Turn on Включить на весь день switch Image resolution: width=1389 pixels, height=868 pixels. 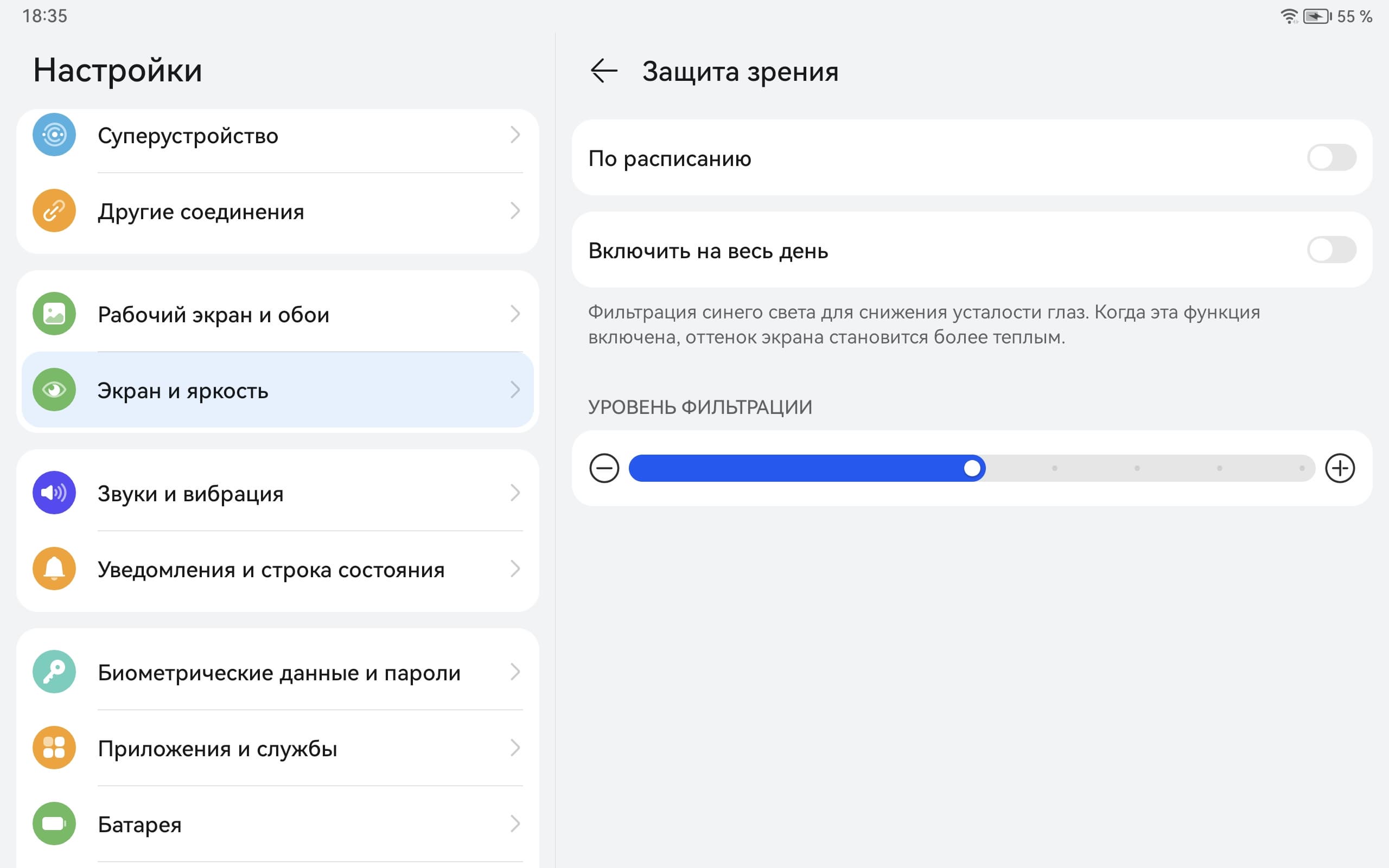(x=1331, y=250)
